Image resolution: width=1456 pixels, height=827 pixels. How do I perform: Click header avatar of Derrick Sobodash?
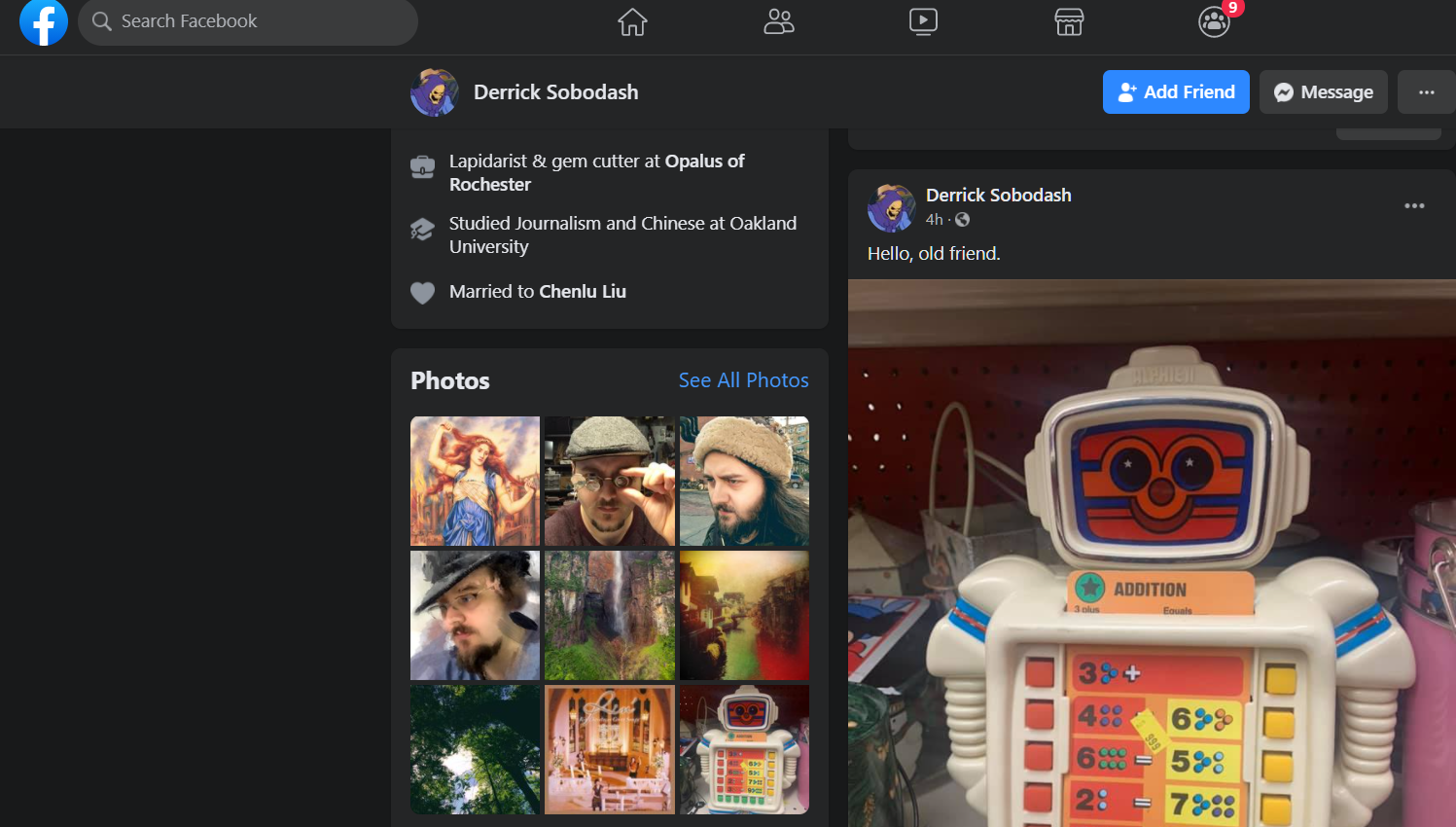point(434,92)
